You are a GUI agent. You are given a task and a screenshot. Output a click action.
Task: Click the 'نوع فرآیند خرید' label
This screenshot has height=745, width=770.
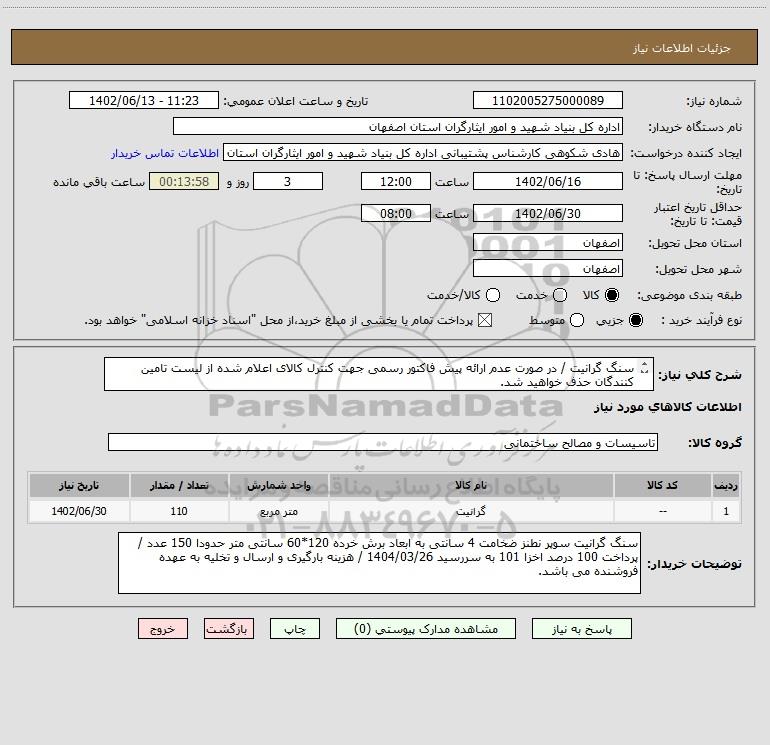click(701, 321)
